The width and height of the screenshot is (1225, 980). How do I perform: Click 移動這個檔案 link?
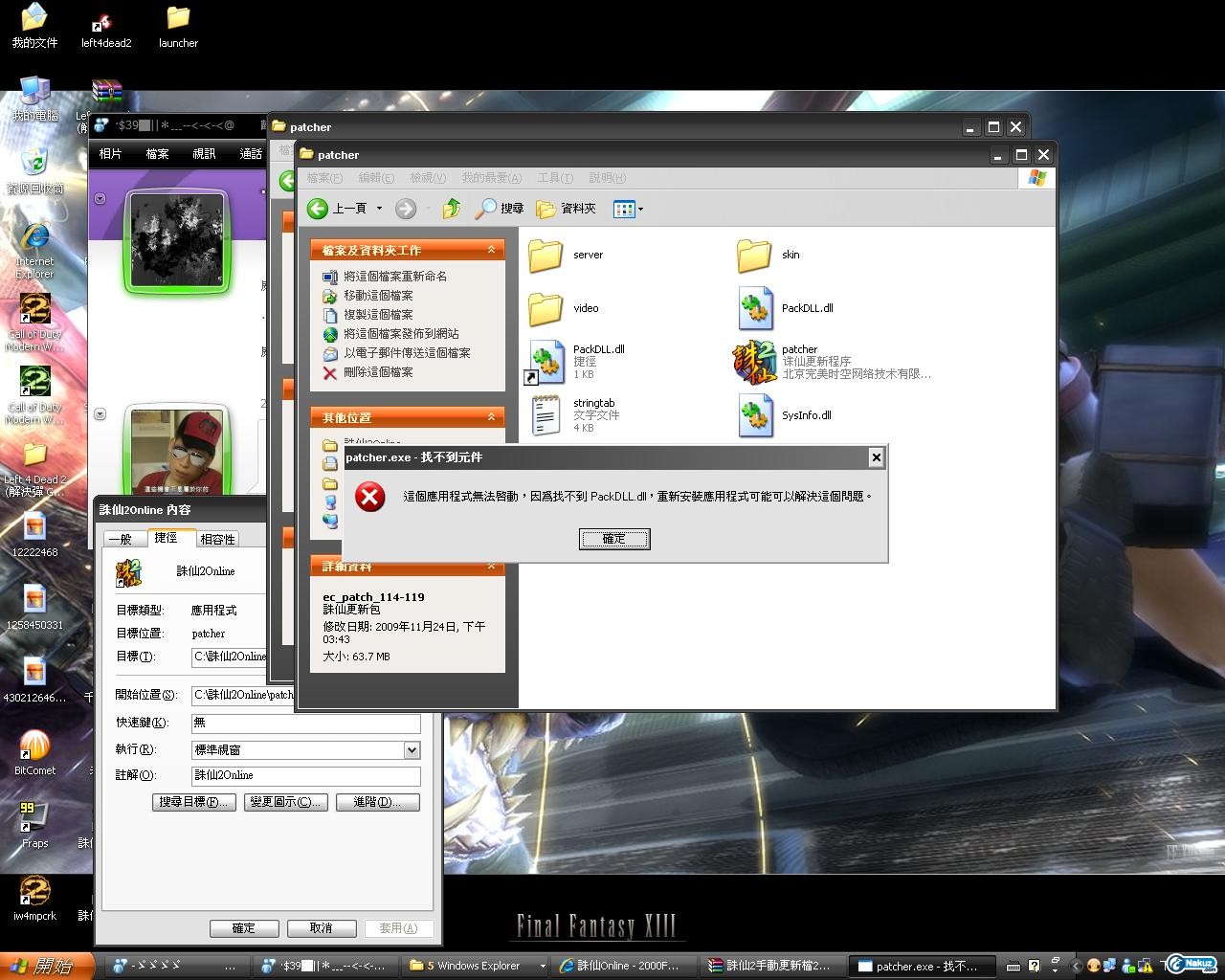click(x=379, y=296)
